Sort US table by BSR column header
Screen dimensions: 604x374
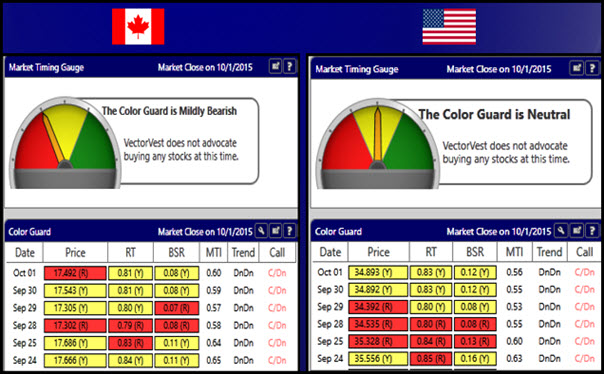coord(475,252)
